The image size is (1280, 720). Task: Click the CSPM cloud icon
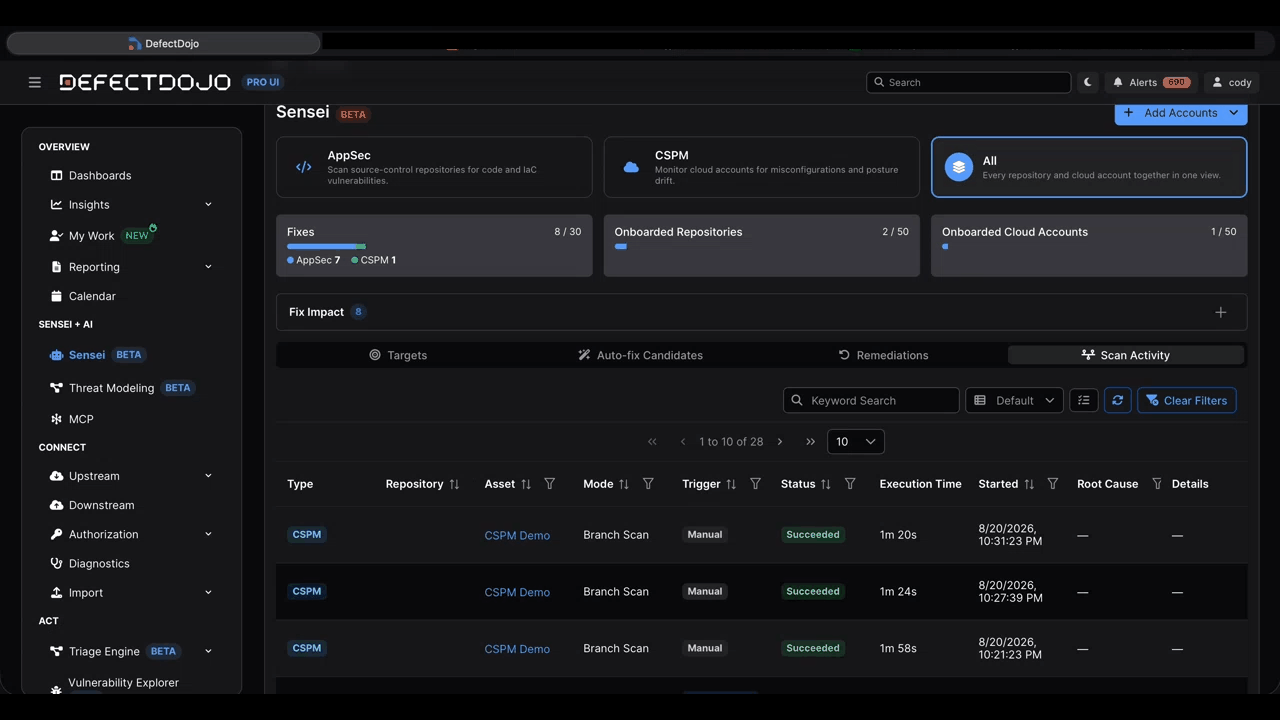pyautogui.click(x=631, y=167)
